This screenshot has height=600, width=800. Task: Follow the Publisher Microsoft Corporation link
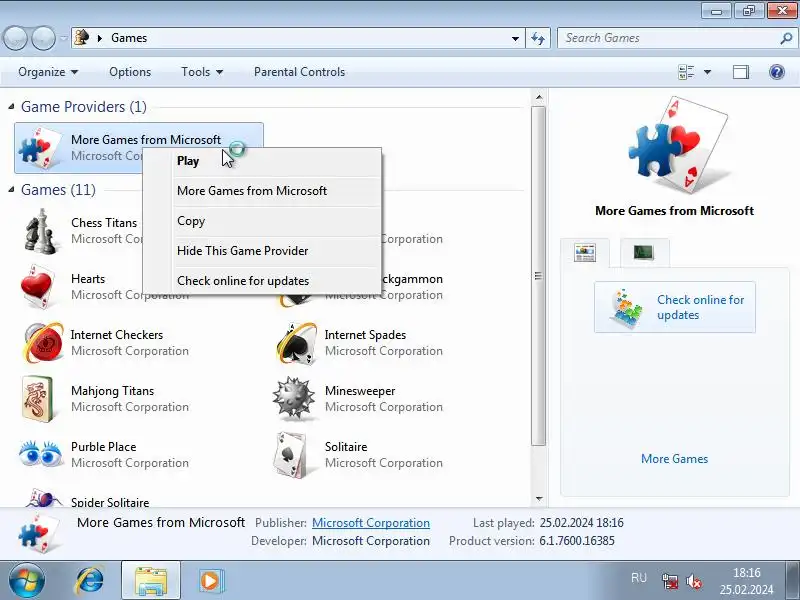tap(371, 523)
